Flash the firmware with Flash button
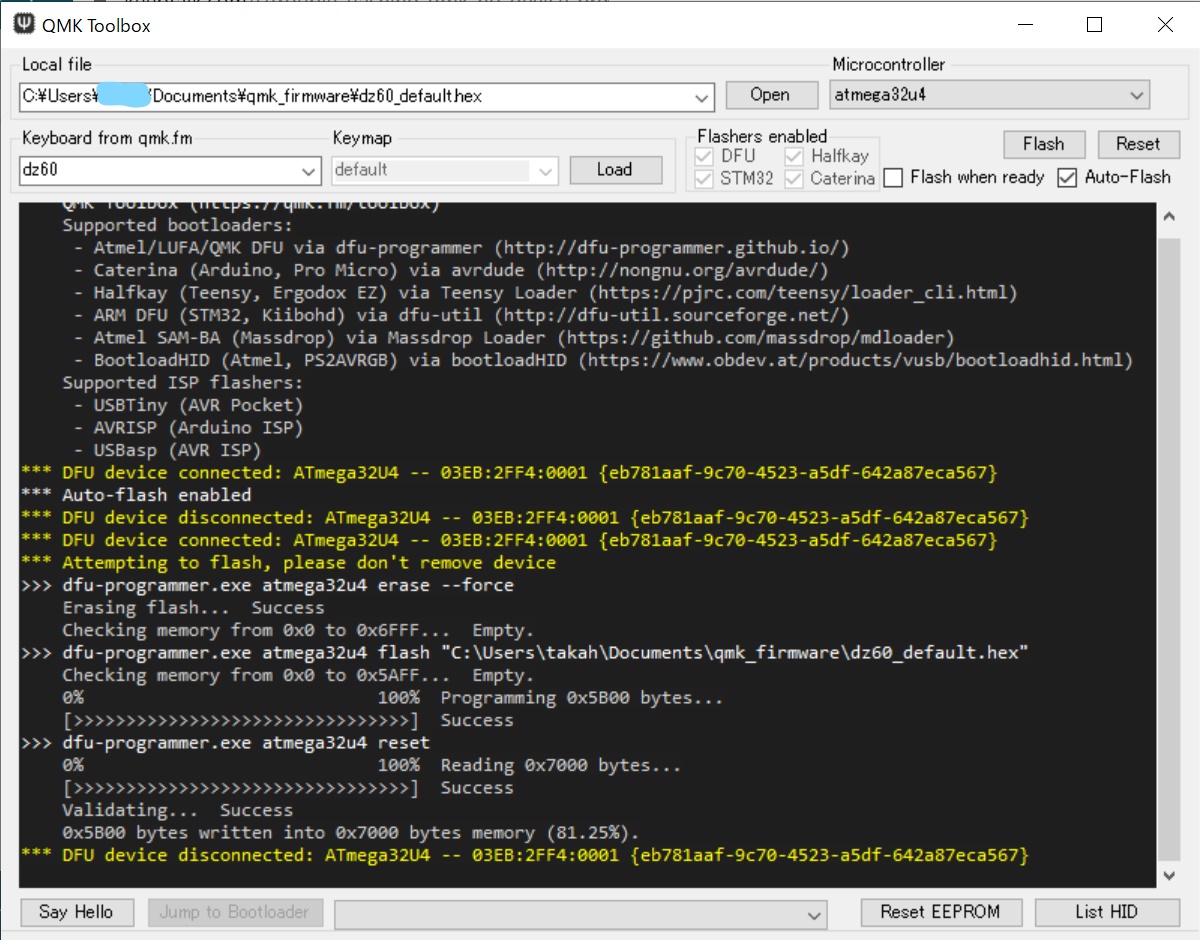This screenshot has height=940, width=1200. [x=1043, y=144]
